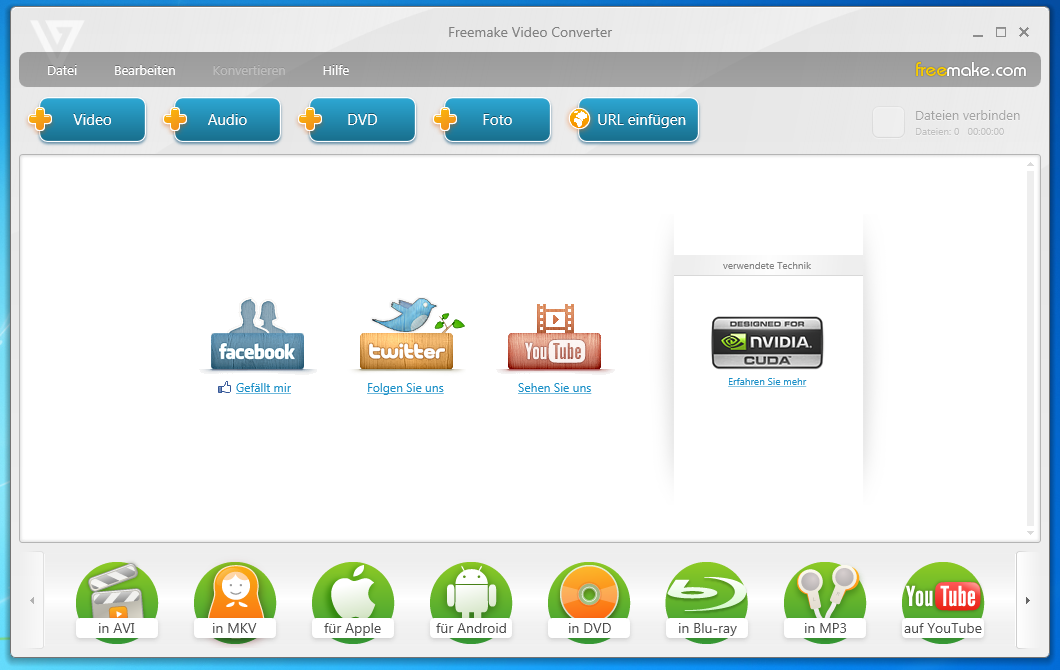
Task: Select the für Android conversion profile
Action: point(471,601)
